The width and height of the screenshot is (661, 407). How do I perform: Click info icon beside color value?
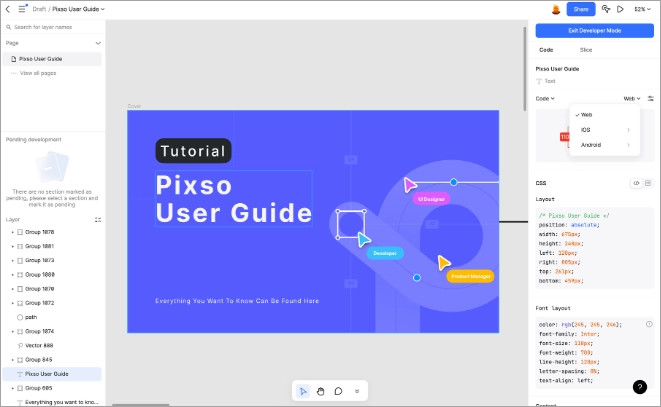(x=649, y=324)
